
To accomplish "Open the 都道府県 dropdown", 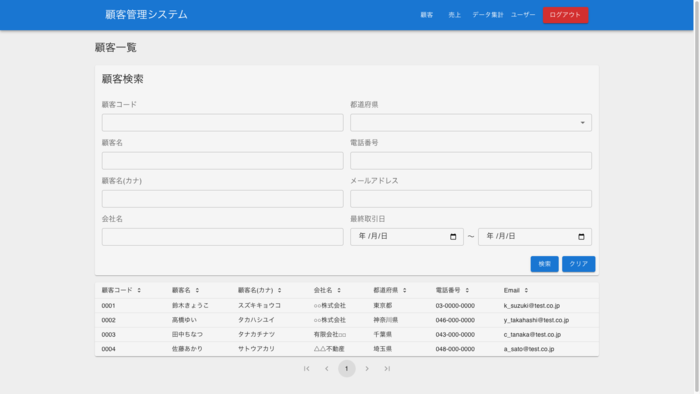I will 471,123.
